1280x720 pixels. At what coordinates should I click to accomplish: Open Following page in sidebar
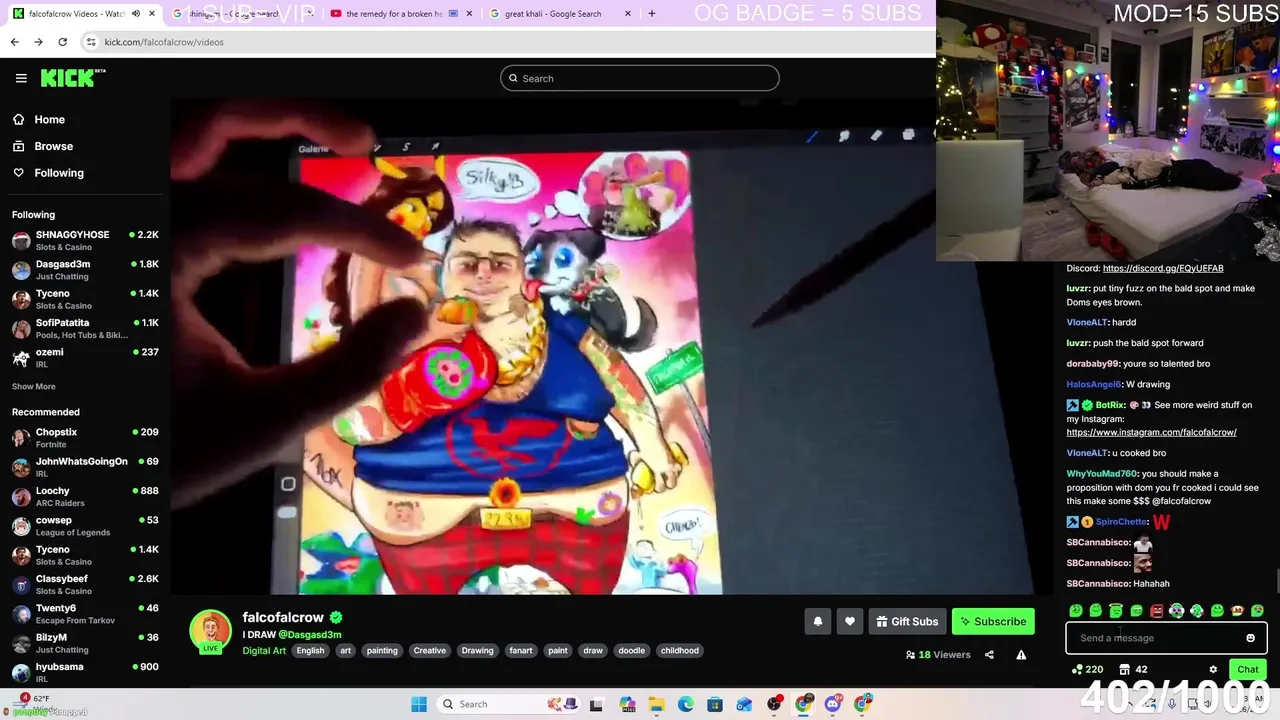tap(59, 173)
